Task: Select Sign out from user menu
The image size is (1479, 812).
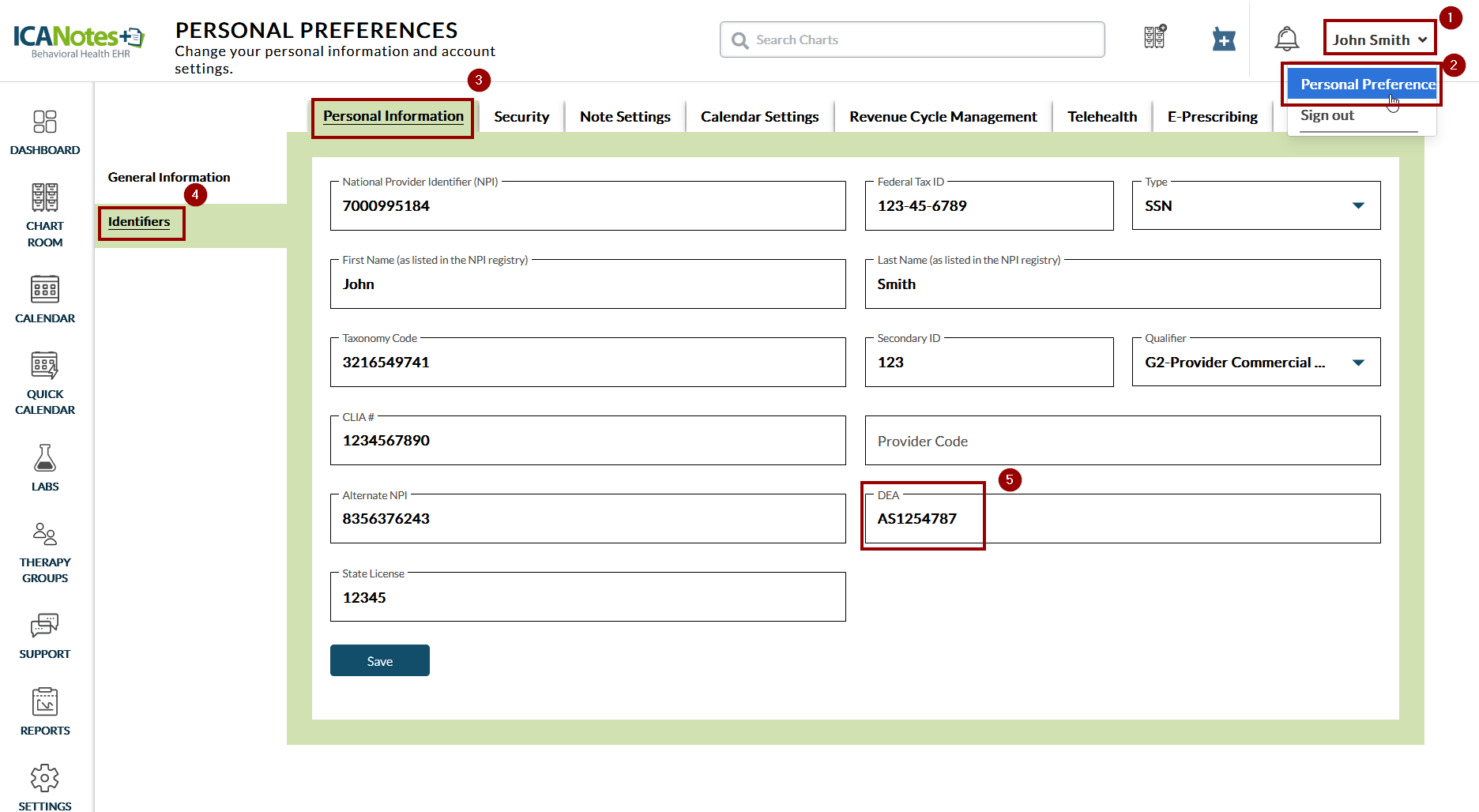Action: click(1327, 115)
